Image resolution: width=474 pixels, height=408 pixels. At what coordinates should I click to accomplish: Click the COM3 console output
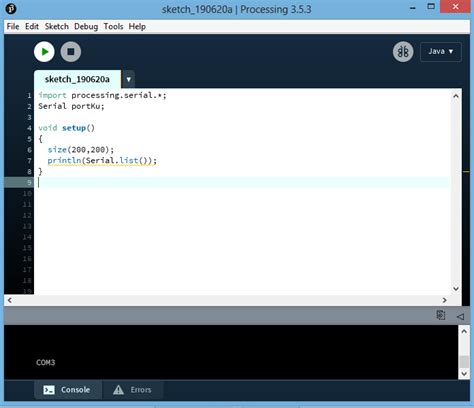pyautogui.click(x=46, y=362)
